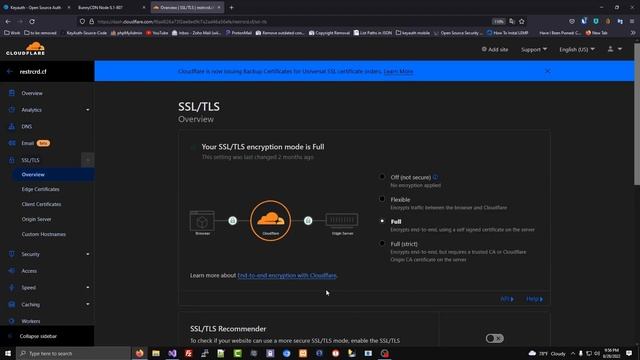The image size is (640, 360).
Task: Click Add site in the header
Action: tap(495, 49)
